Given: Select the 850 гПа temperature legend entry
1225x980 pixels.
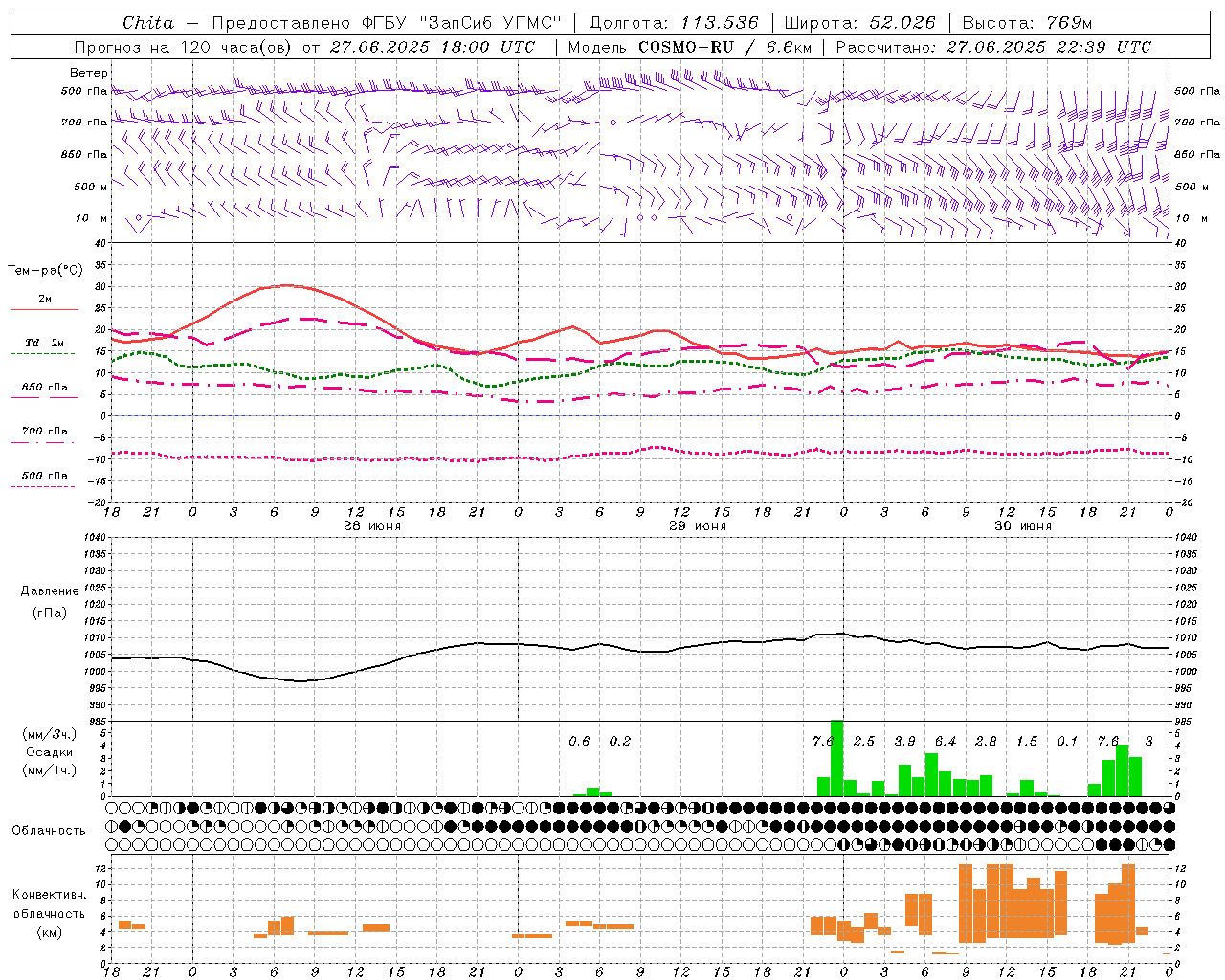Looking at the screenshot, I should [45, 387].
